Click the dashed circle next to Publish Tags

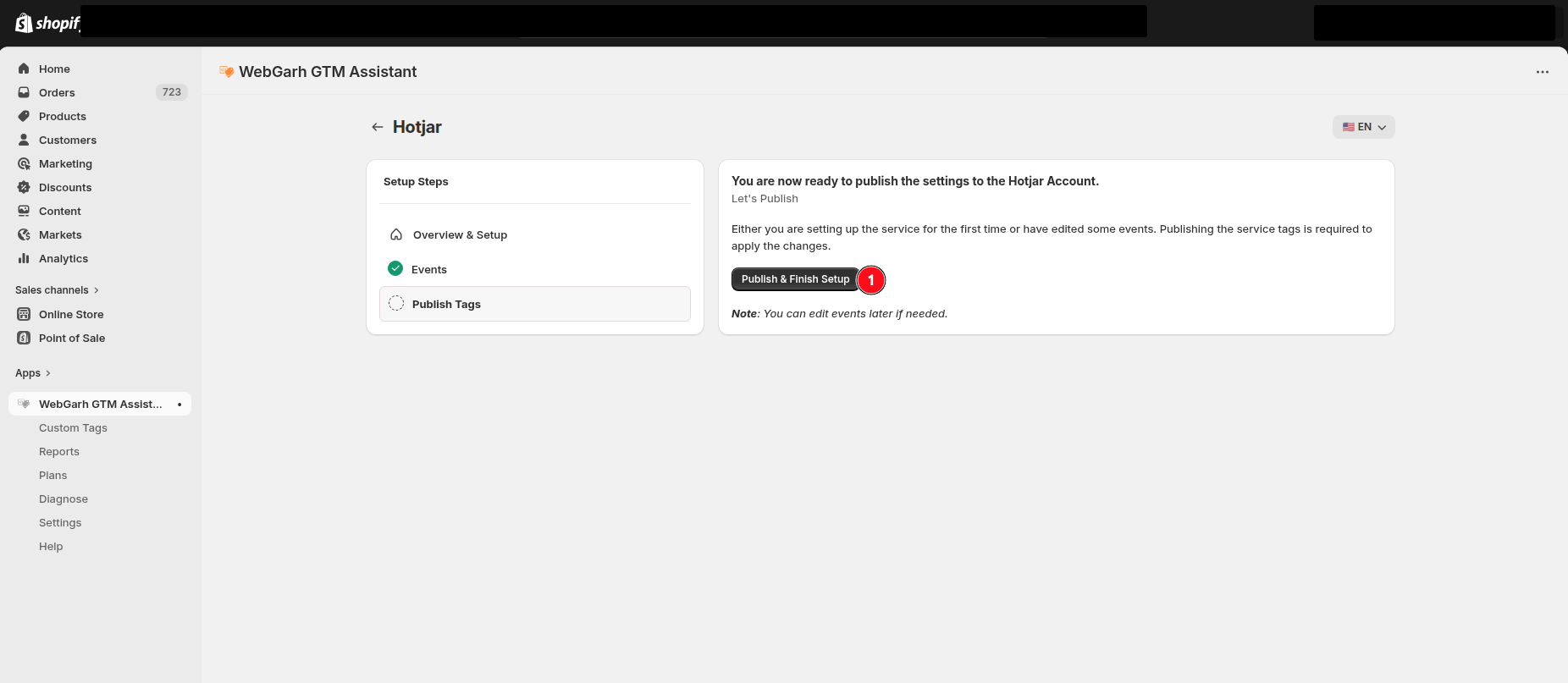[396, 303]
